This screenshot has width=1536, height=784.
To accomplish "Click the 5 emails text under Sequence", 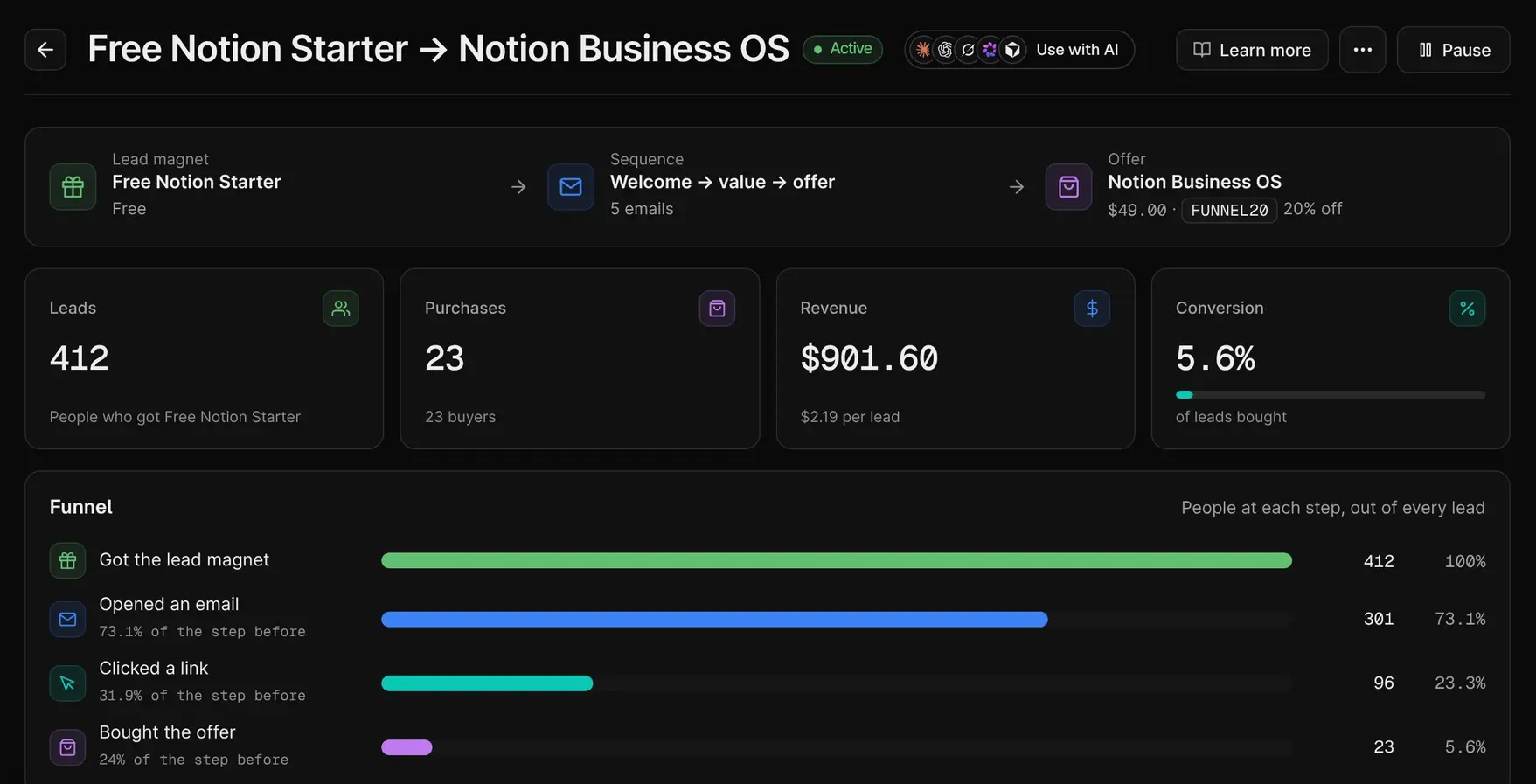I will click(x=642, y=209).
